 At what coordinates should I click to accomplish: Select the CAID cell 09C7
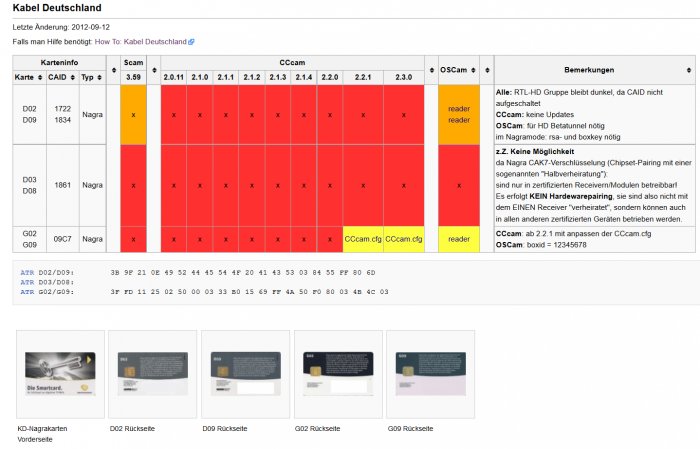62,239
